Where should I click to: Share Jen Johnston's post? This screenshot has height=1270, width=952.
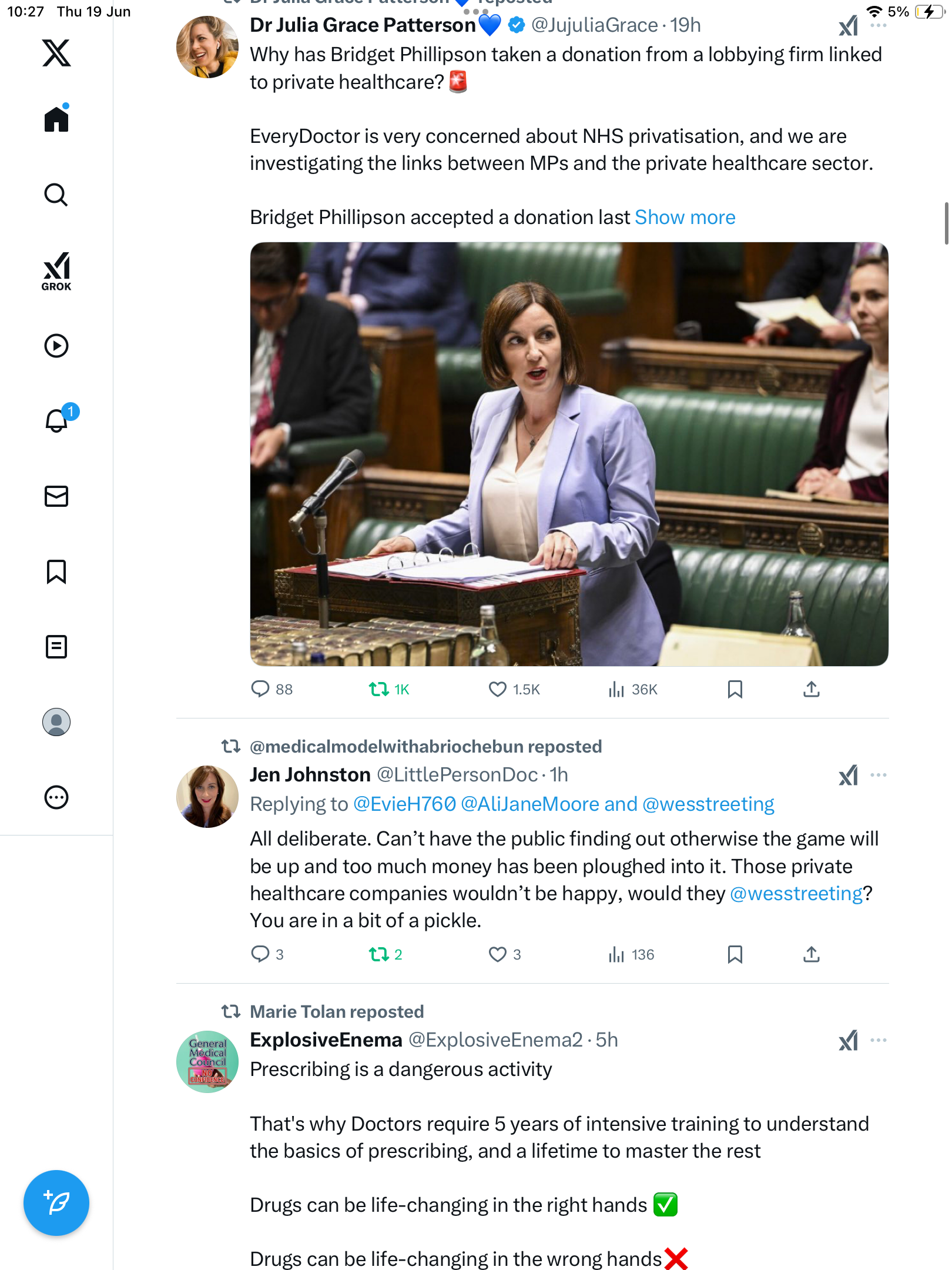812,954
